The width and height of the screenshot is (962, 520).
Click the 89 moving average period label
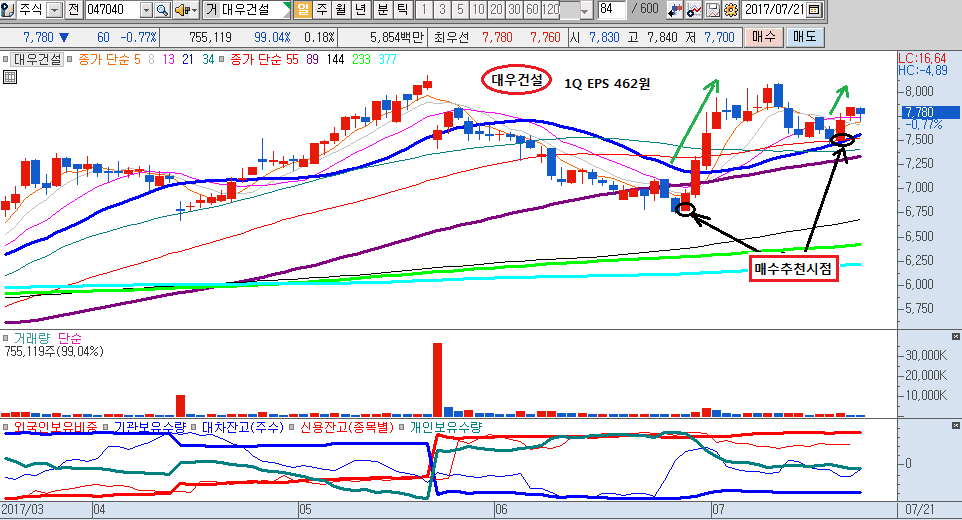click(312, 59)
